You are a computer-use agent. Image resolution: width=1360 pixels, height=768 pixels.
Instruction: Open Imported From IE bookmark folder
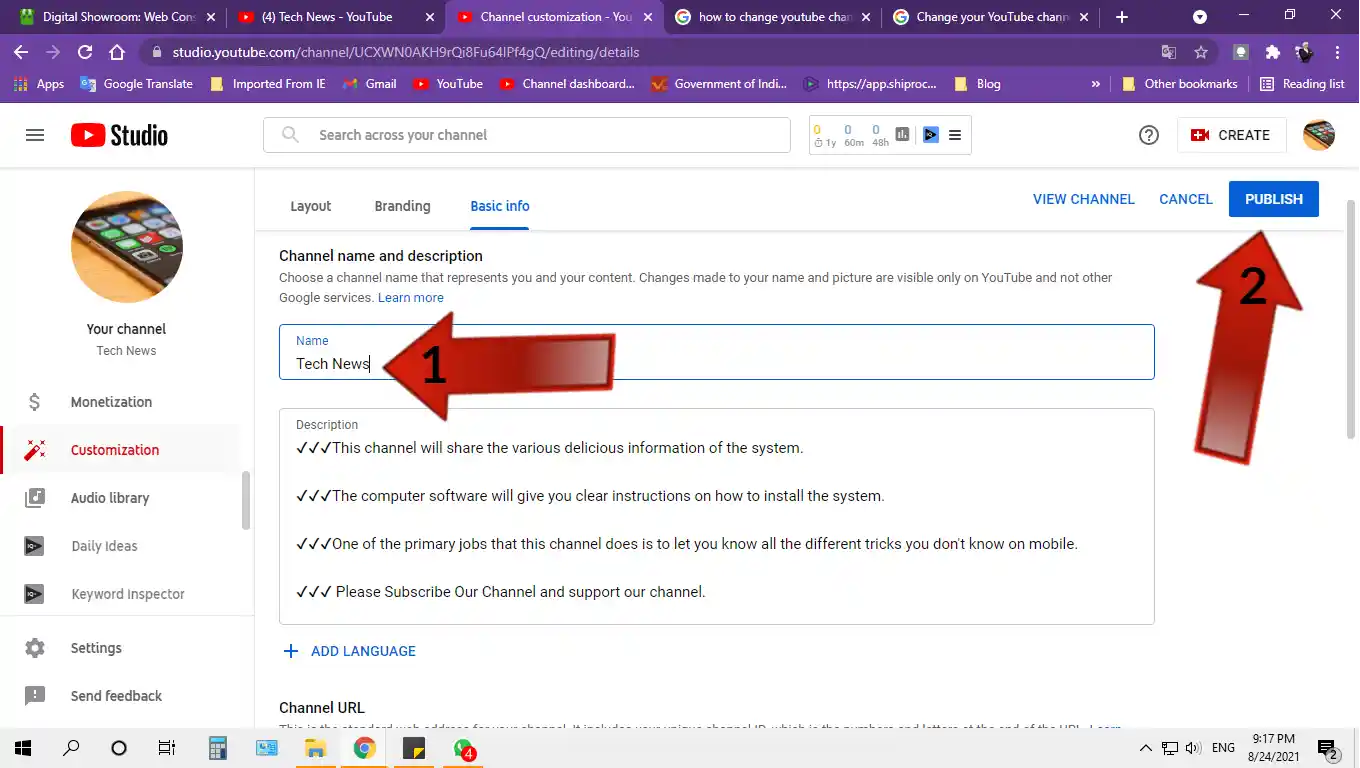click(x=268, y=84)
